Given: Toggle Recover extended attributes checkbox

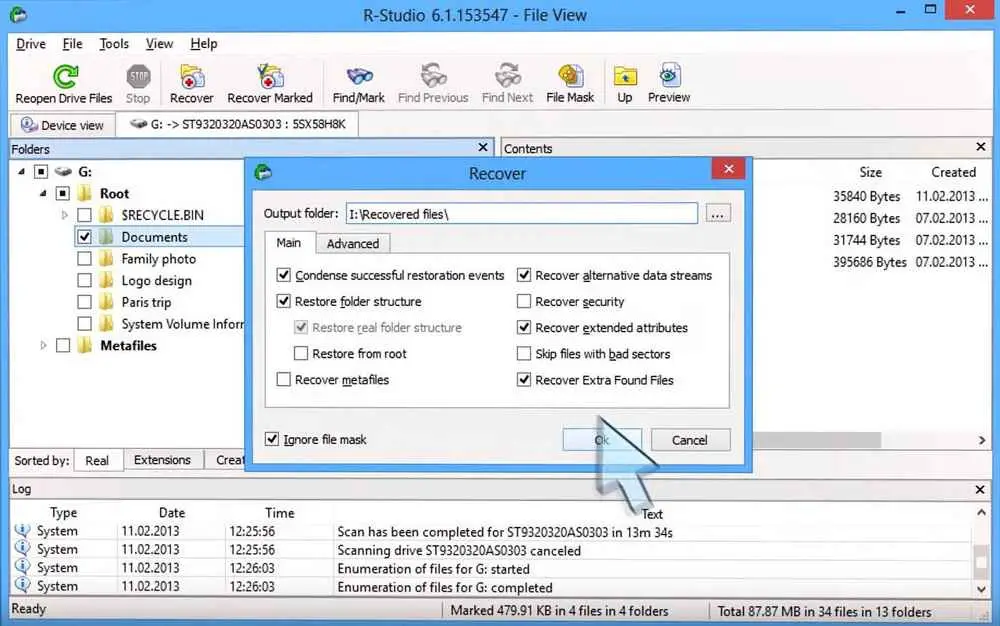Looking at the screenshot, I should click(524, 328).
